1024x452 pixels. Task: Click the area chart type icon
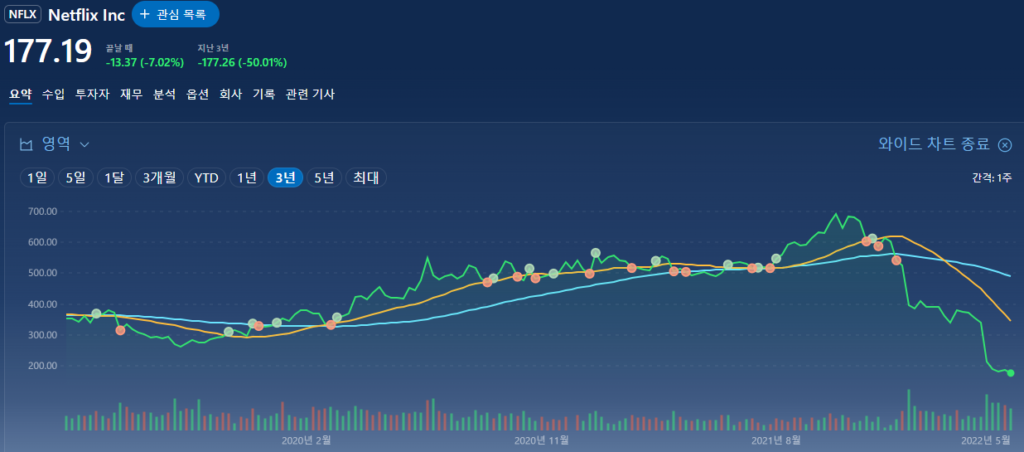[27, 144]
